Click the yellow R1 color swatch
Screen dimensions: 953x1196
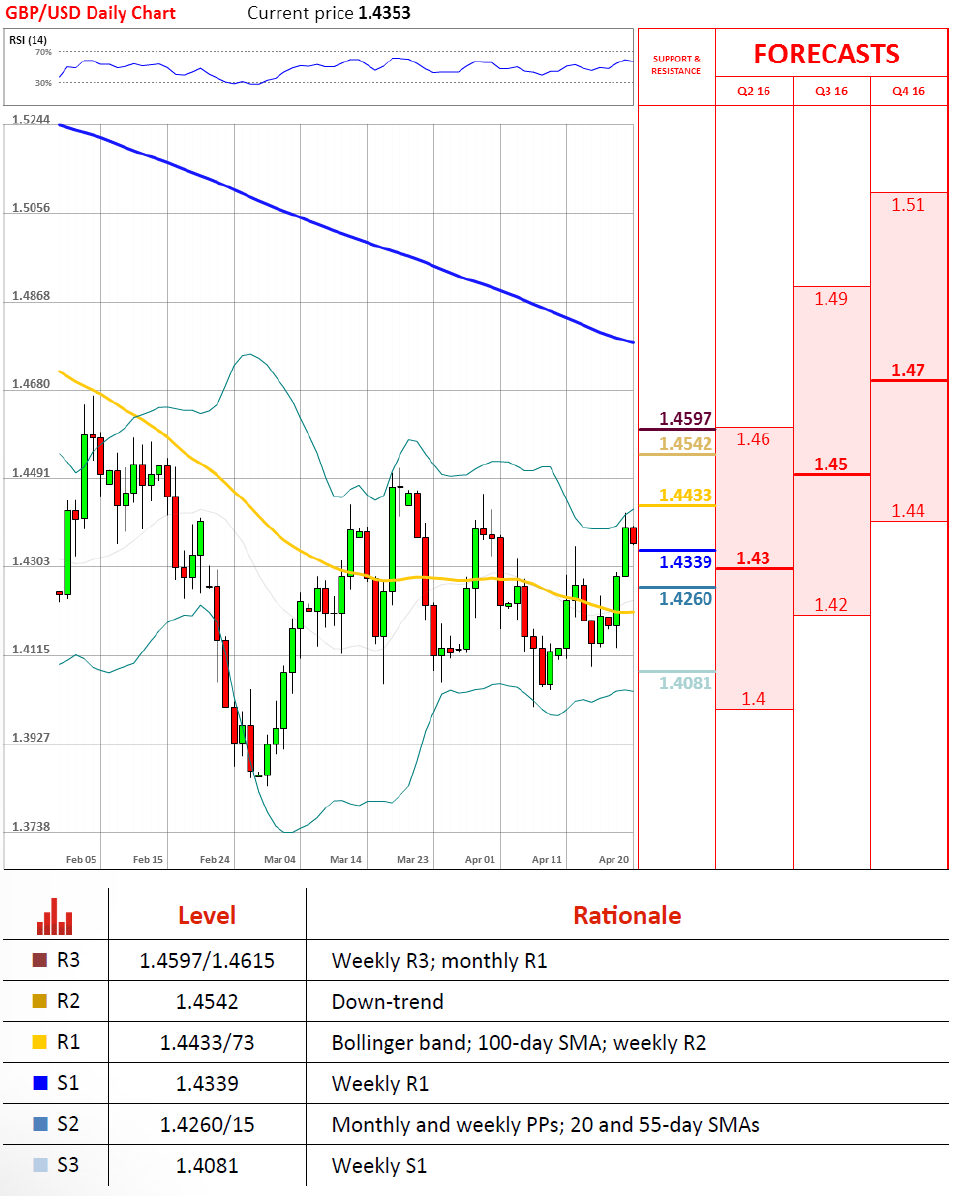[x=40, y=1042]
